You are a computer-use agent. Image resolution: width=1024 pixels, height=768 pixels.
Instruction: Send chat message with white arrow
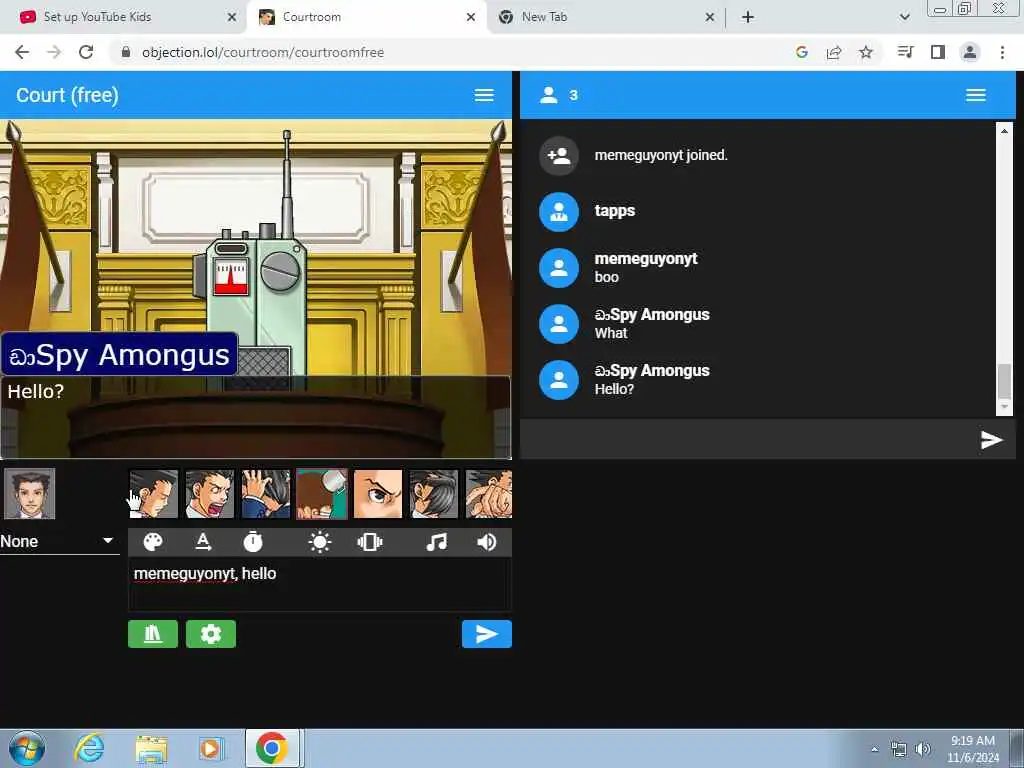coord(991,440)
